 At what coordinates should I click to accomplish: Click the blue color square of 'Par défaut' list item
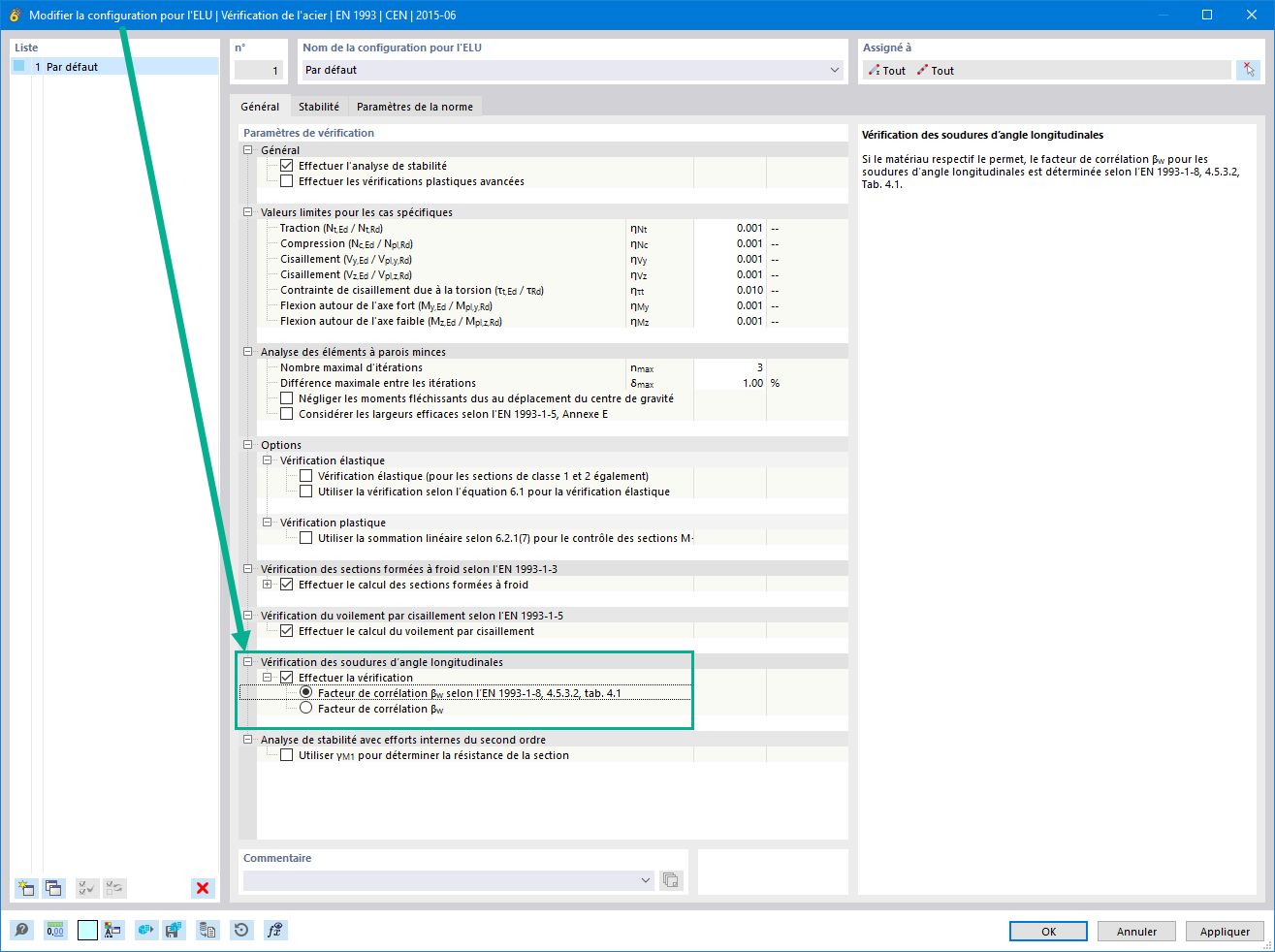point(18,66)
